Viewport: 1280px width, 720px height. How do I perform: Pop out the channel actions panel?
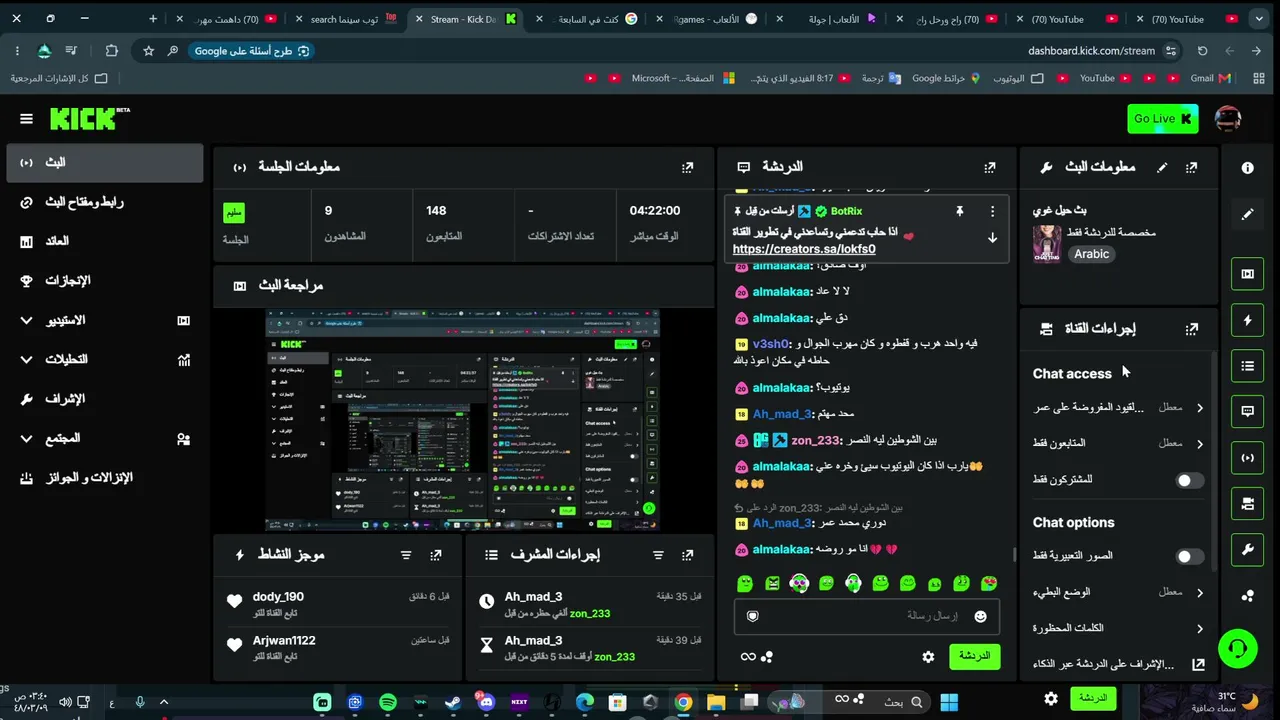1191,328
